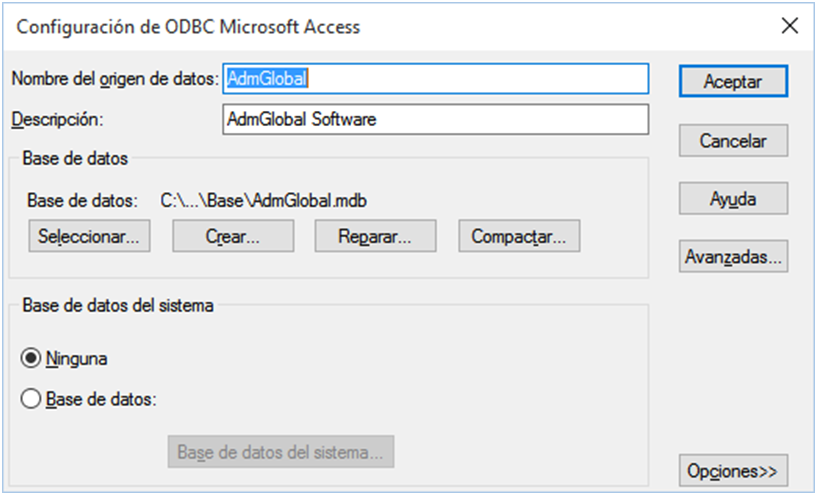Click the Nombre del origen de datos label
This screenshot has height=495, width=817.
[115, 79]
